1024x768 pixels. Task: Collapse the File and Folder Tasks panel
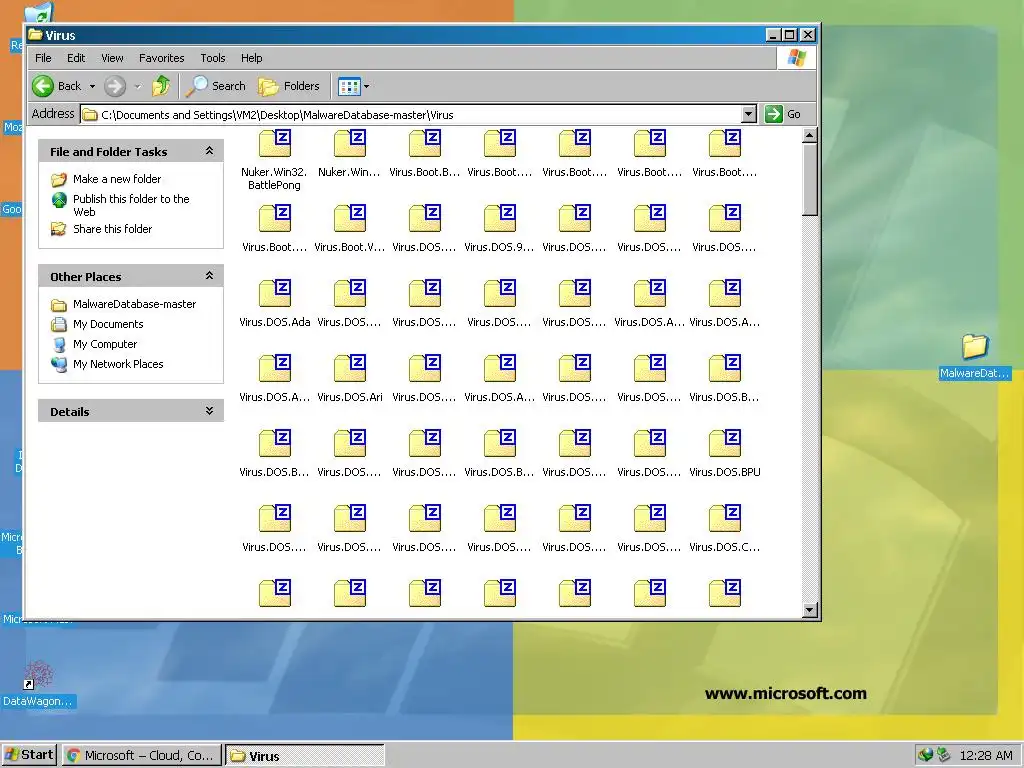tap(209, 151)
